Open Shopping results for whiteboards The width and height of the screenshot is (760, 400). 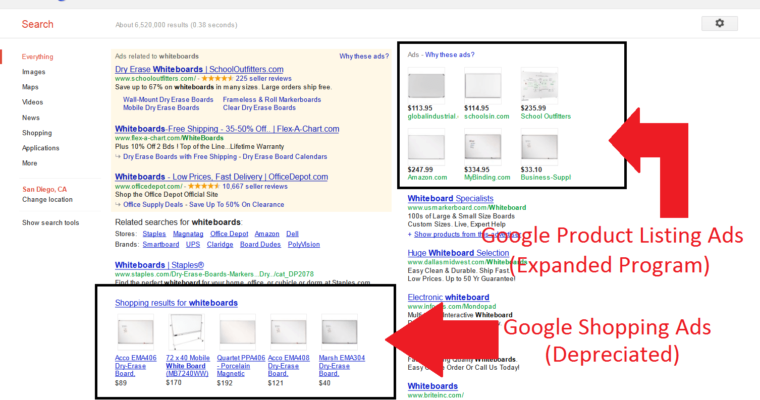point(176,303)
